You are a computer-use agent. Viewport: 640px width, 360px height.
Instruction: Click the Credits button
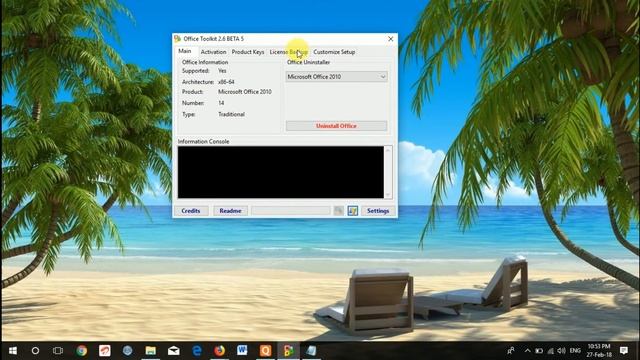[191, 211]
